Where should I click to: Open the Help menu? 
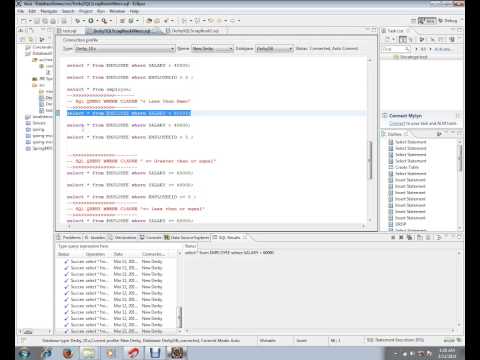tap(134, 11)
